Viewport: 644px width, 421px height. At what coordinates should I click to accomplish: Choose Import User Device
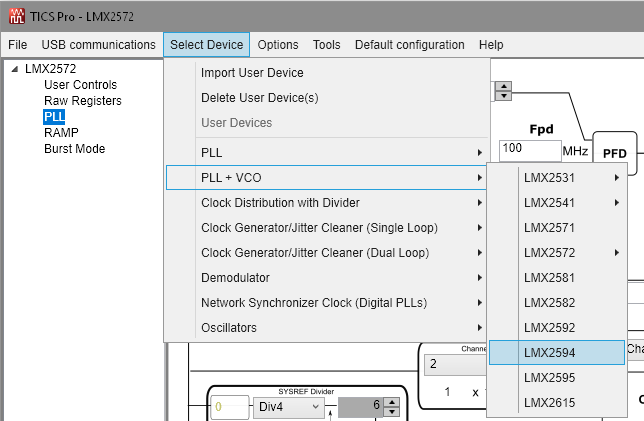click(x=252, y=73)
